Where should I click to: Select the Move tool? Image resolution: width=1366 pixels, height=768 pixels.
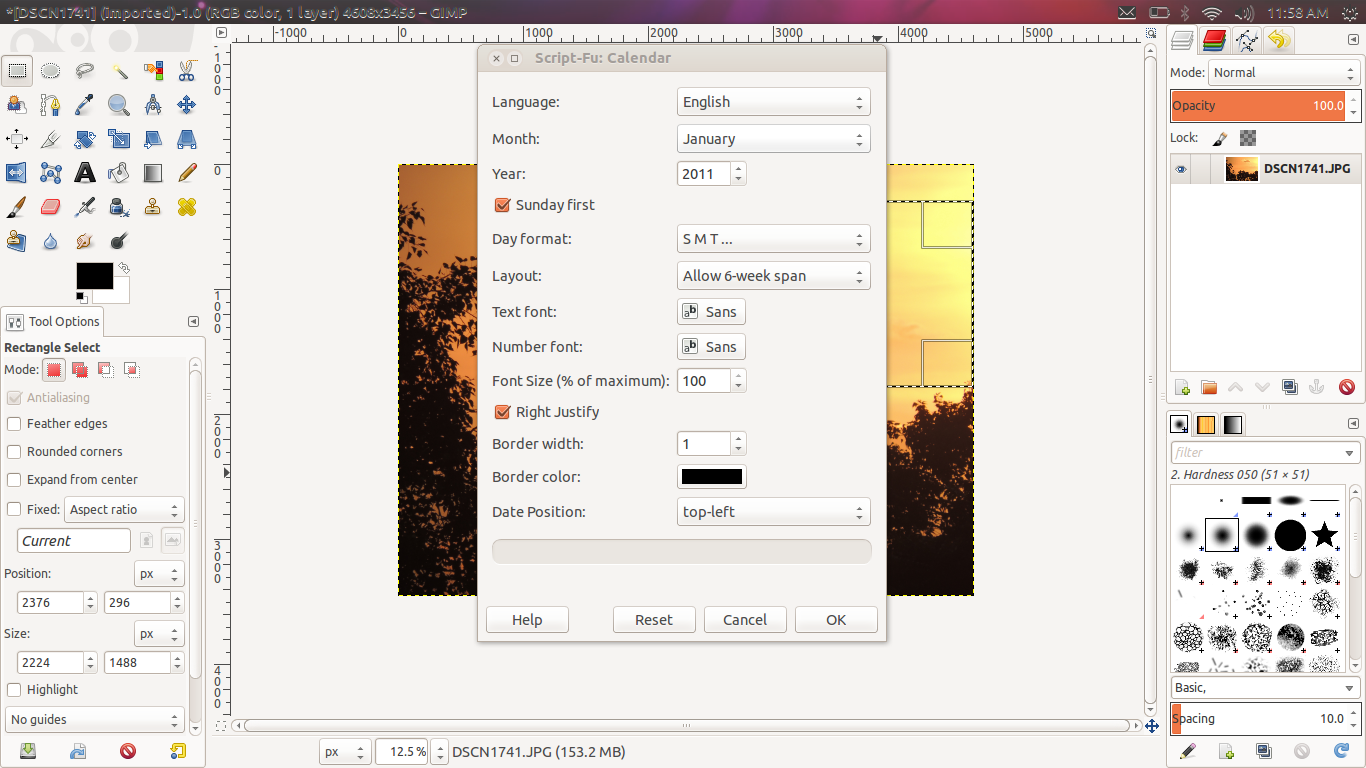(187, 105)
